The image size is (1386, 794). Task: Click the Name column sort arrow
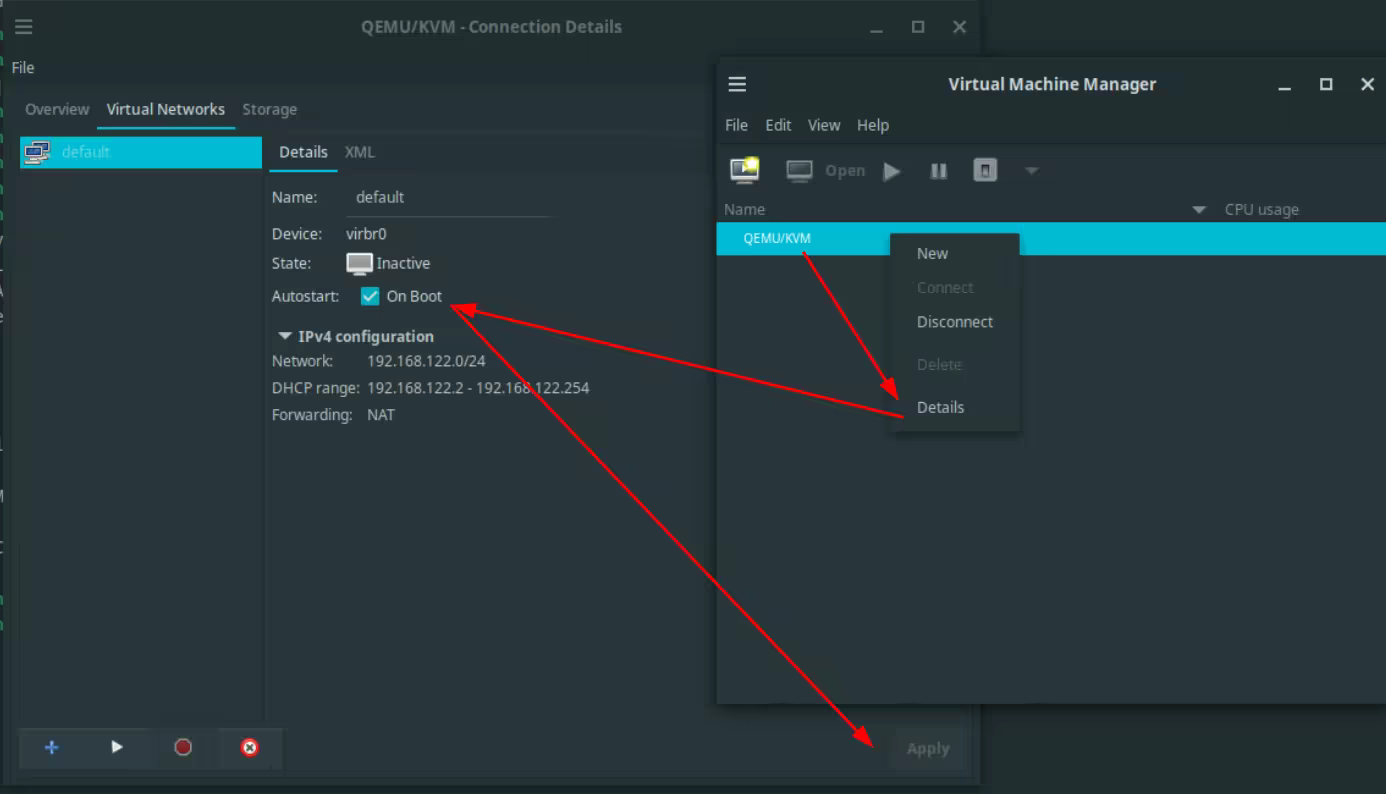[1199, 210]
